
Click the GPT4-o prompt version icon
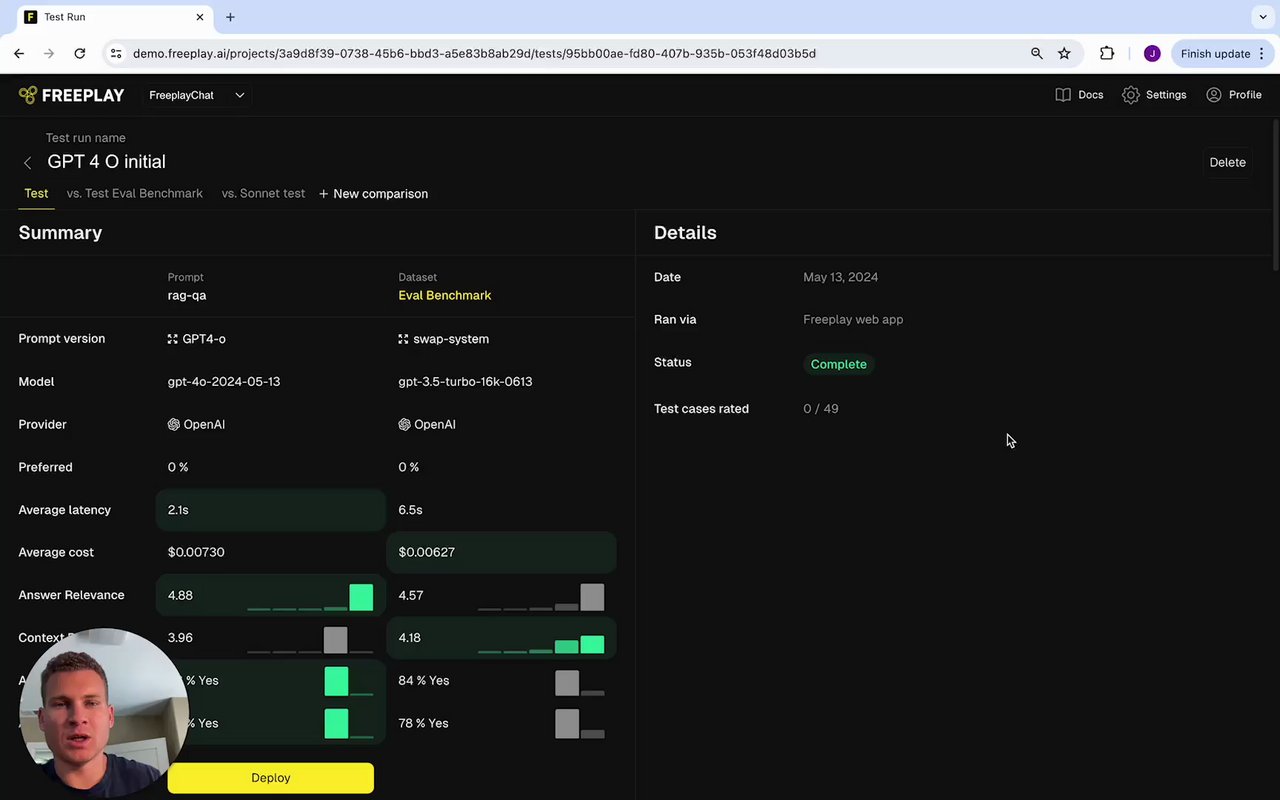coord(173,339)
